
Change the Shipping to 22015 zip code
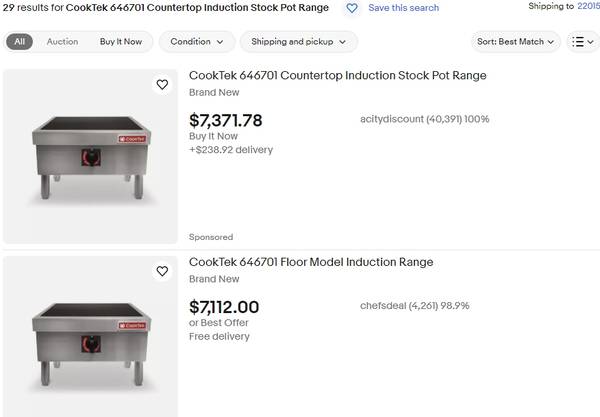pyautogui.click(x=588, y=7)
